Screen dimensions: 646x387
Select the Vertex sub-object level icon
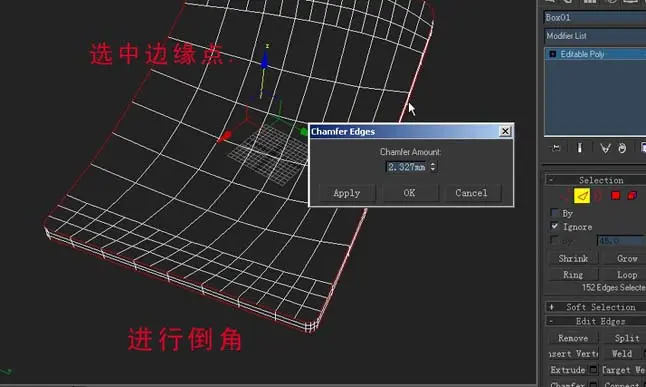click(566, 196)
